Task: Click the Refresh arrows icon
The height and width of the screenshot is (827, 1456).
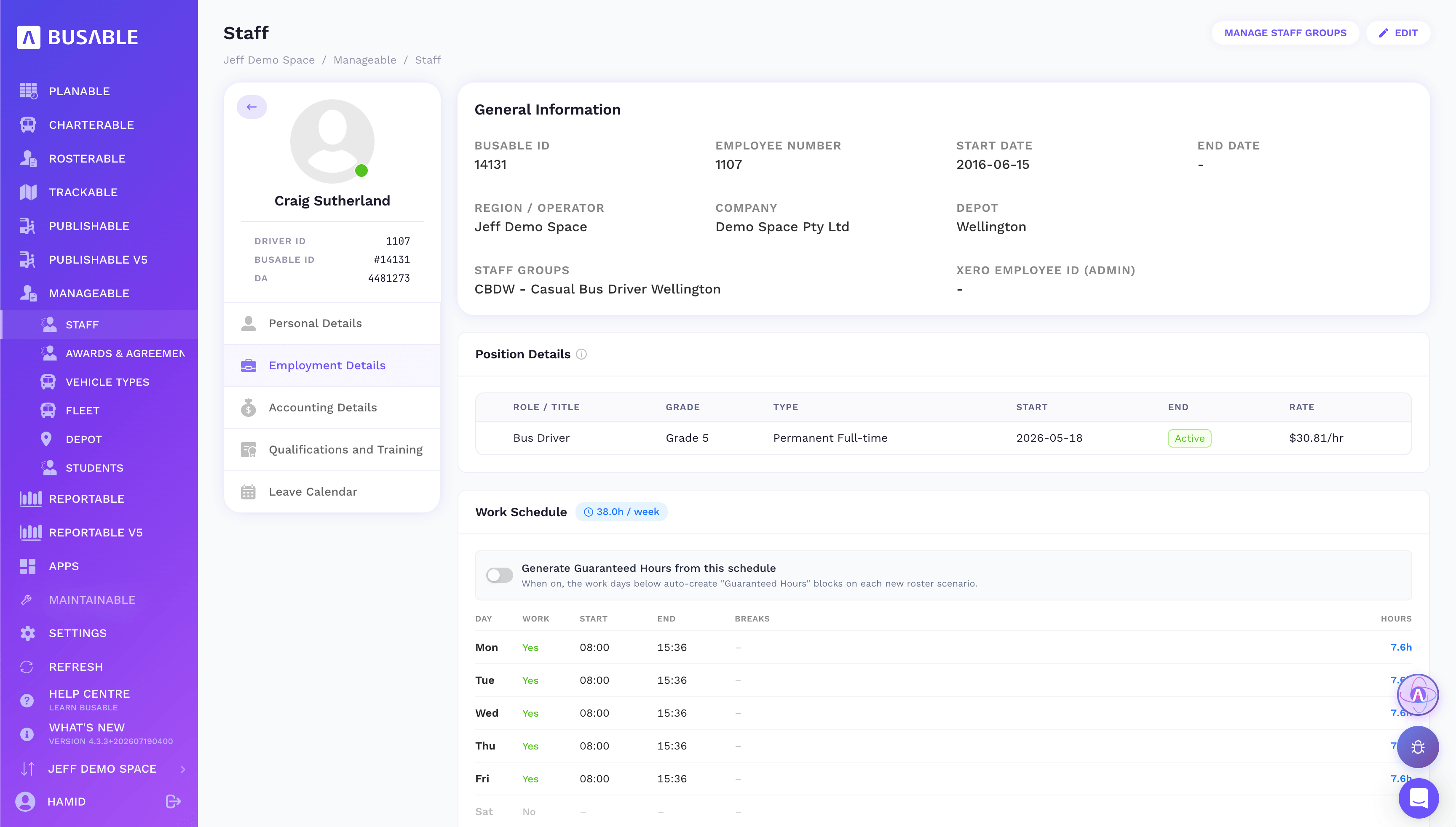Action: point(27,667)
